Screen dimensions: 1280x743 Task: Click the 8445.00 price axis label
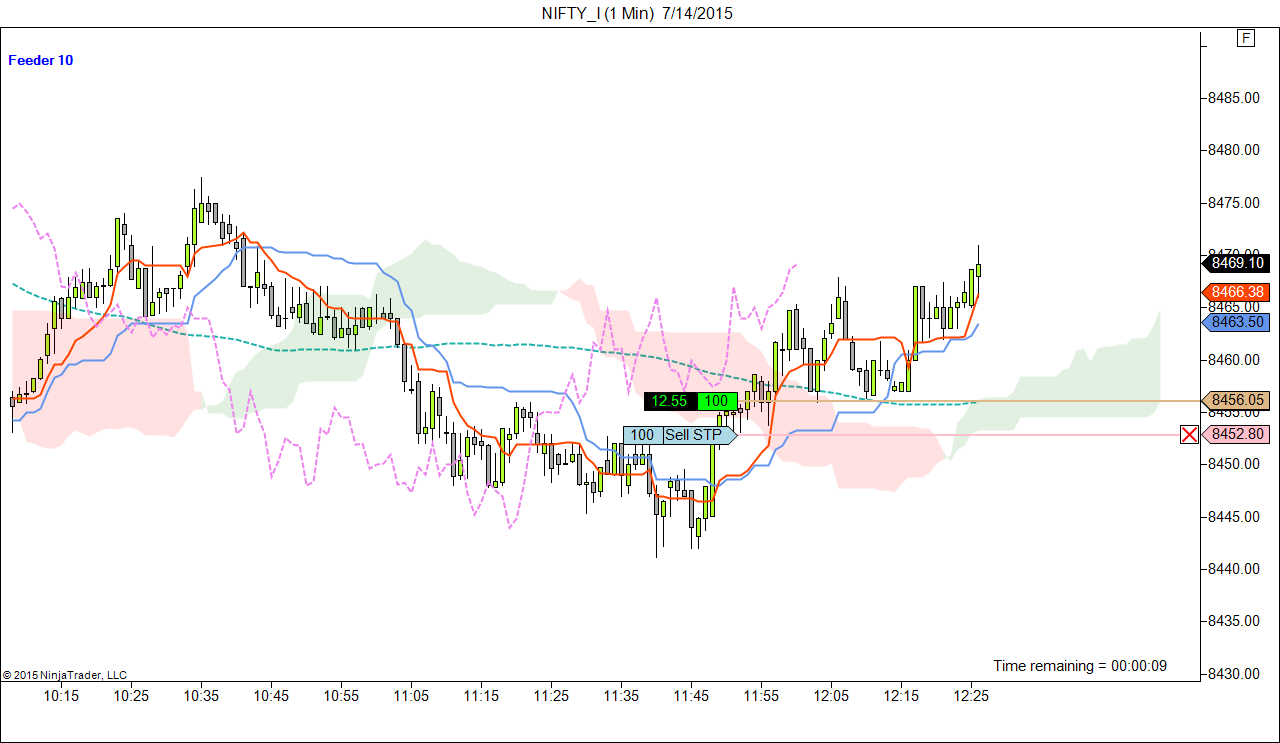click(x=1233, y=516)
